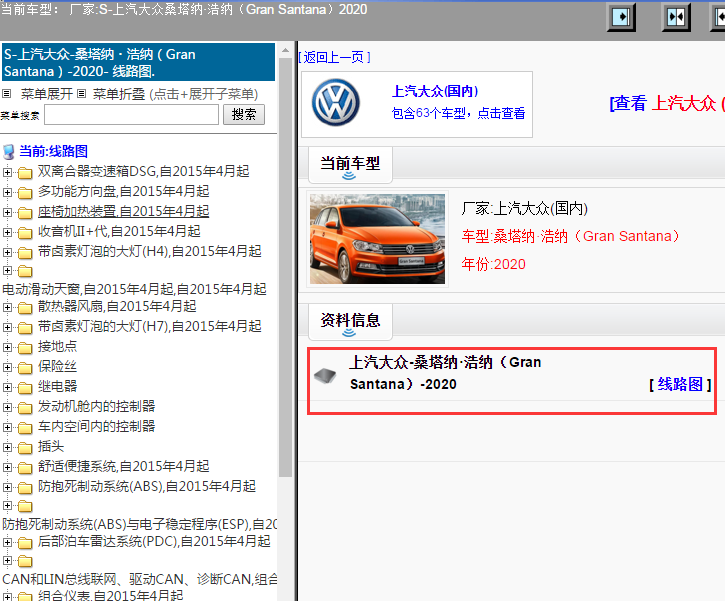Expand the 双离合器变速箱DSG tree node

tap(7, 172)
